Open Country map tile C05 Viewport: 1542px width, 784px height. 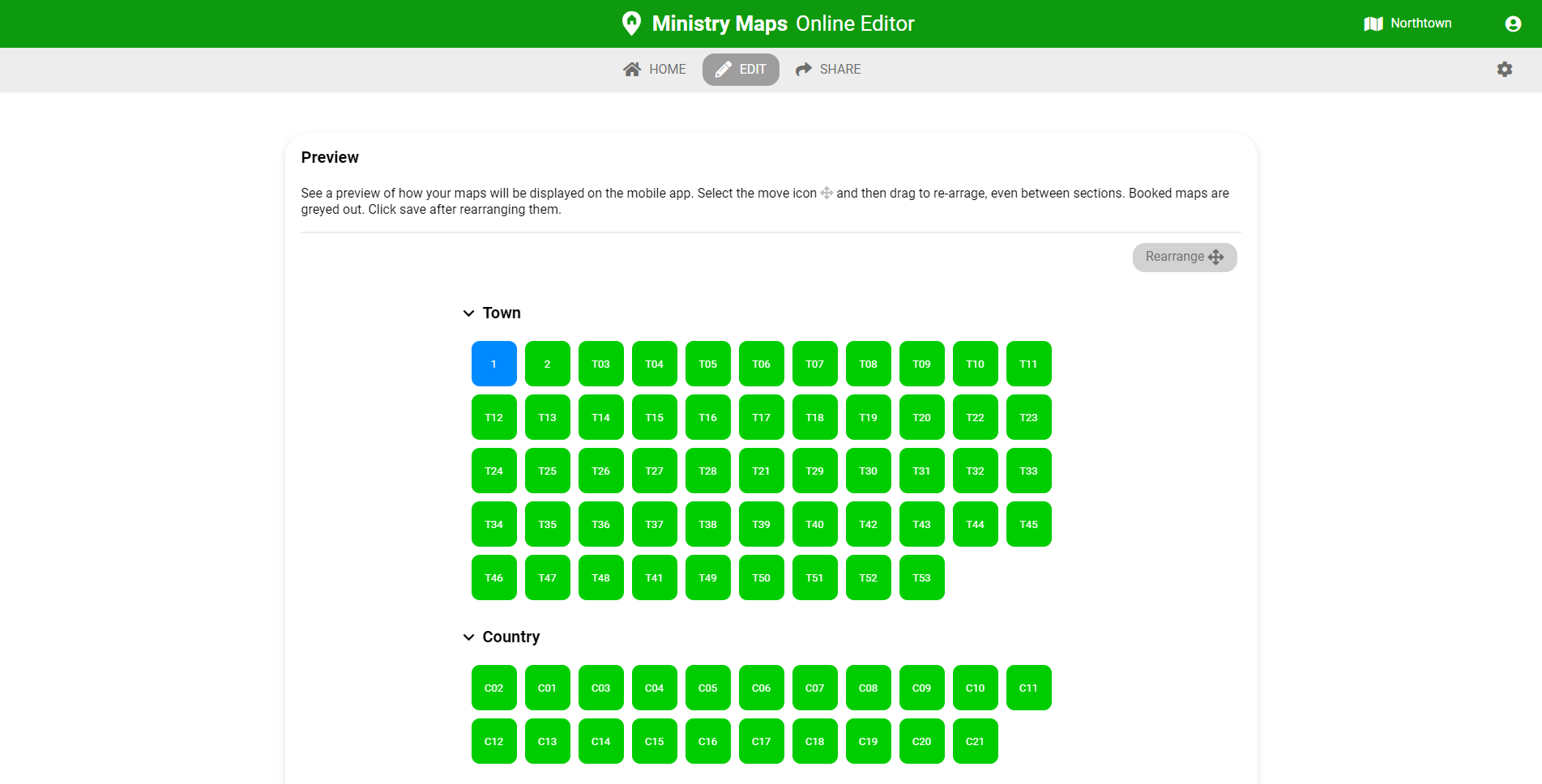coord(708,688)
